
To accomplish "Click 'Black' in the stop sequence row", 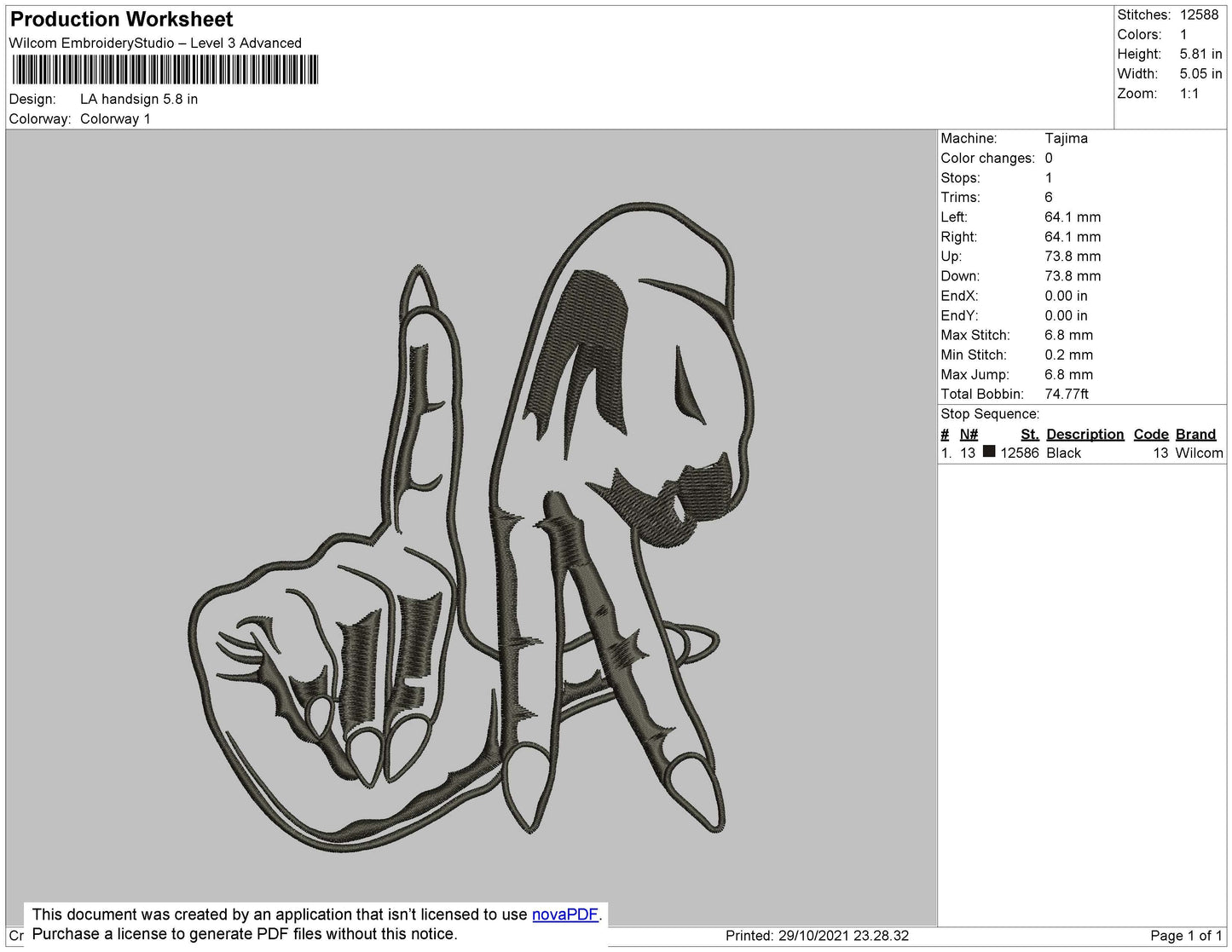I will 1063,453.
